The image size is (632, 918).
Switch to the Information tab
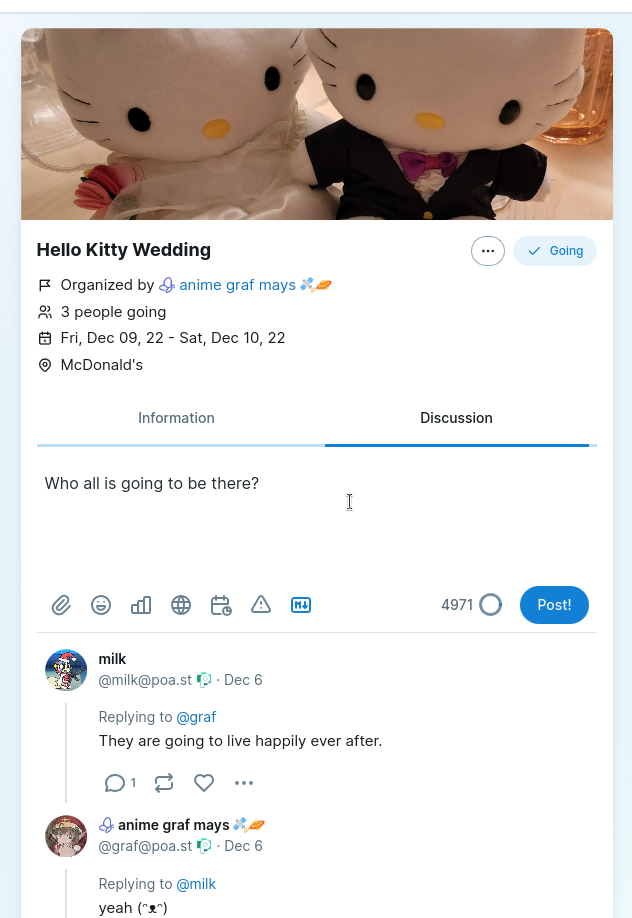[176, 418]
